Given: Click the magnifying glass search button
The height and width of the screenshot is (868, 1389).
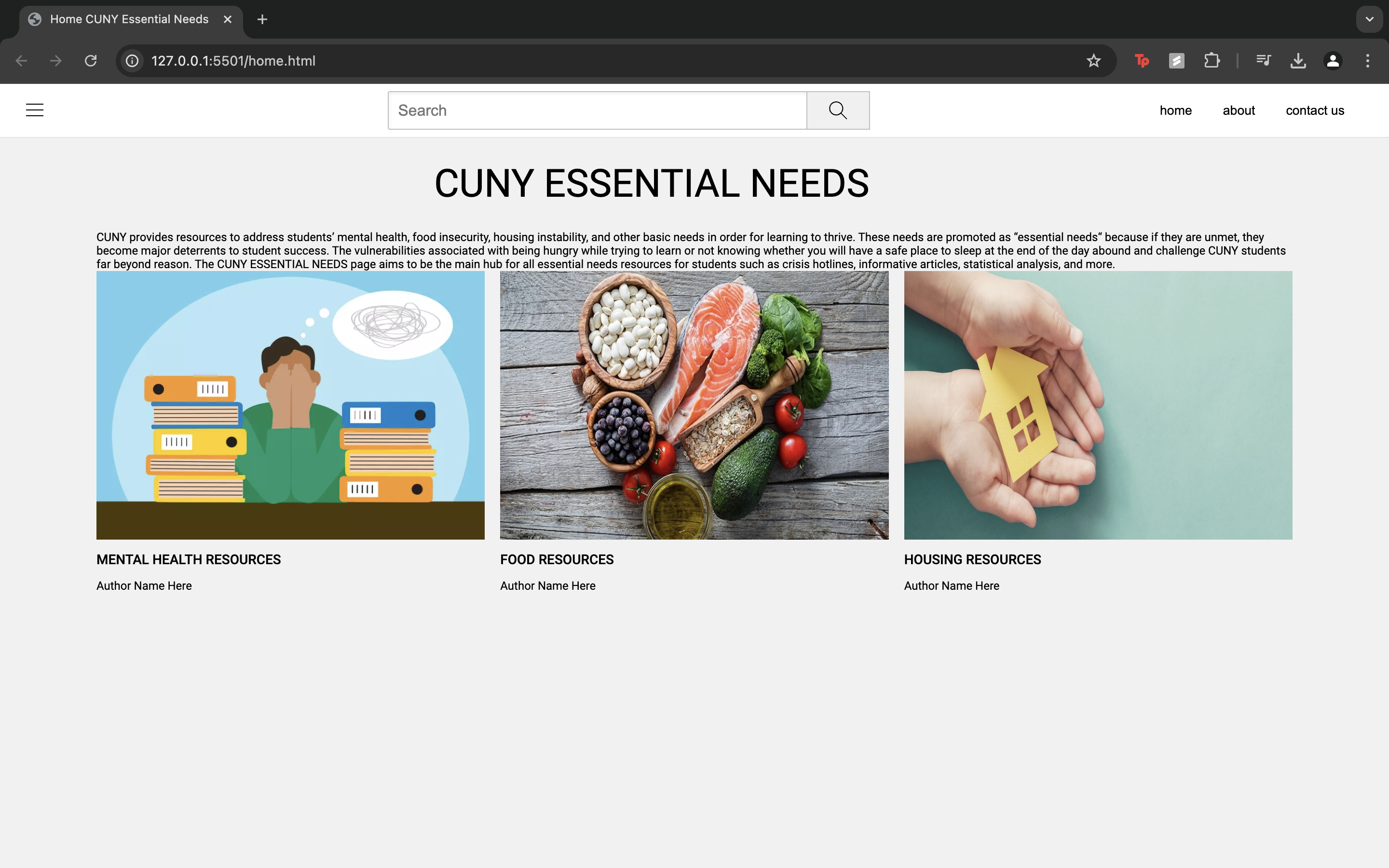Looking at the screenshot, I should pos(837,110).
